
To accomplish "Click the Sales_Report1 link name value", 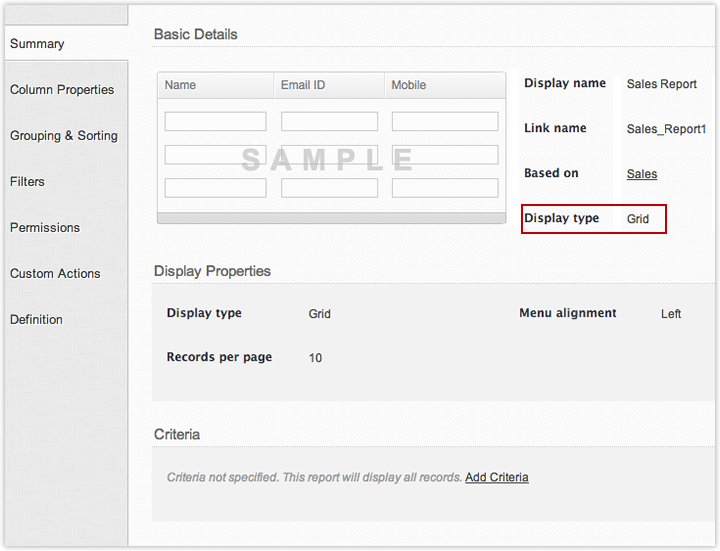I will [666, 129].
